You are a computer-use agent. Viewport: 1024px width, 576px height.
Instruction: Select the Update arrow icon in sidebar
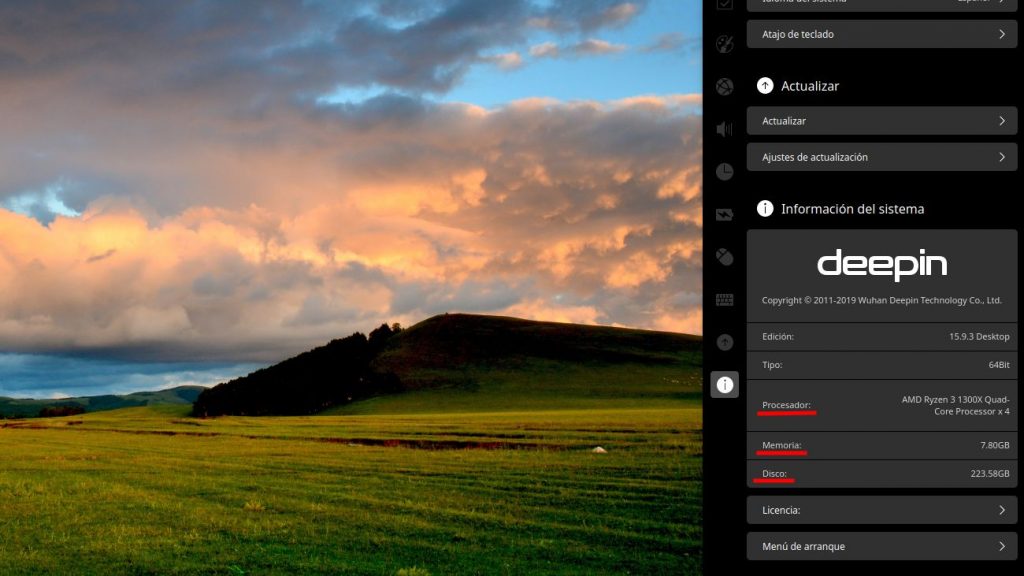click(725, 342)
